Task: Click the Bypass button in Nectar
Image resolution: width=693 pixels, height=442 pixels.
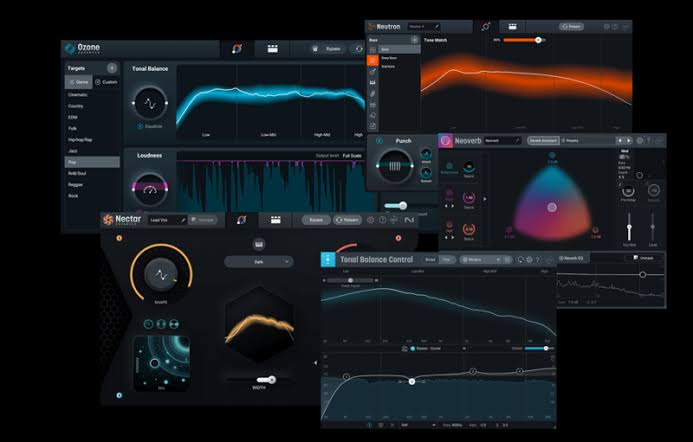Action: (x=316, y=220)
